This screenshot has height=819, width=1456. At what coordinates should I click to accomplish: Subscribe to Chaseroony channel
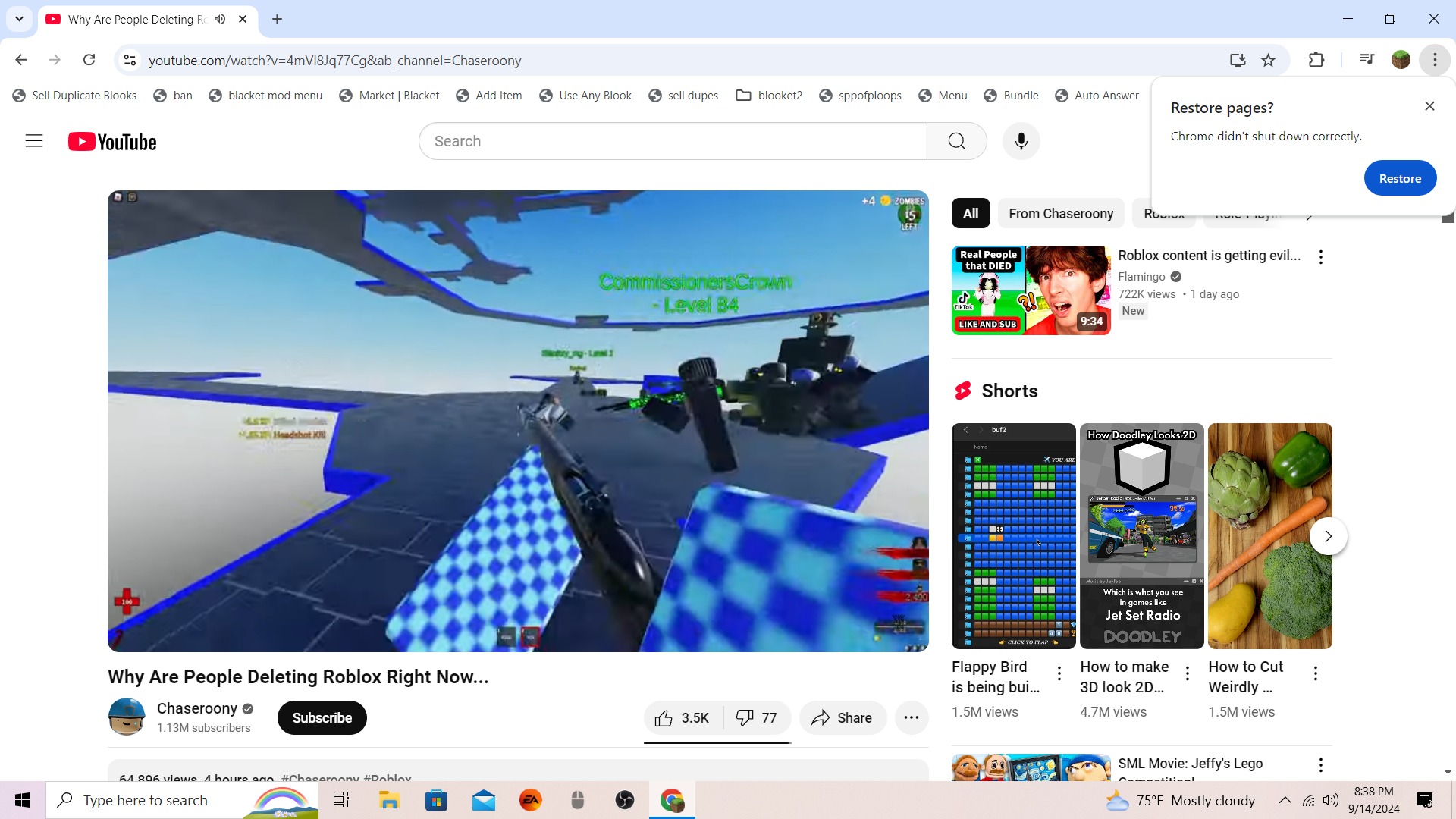pyautogui.click(x=322, y=718)
